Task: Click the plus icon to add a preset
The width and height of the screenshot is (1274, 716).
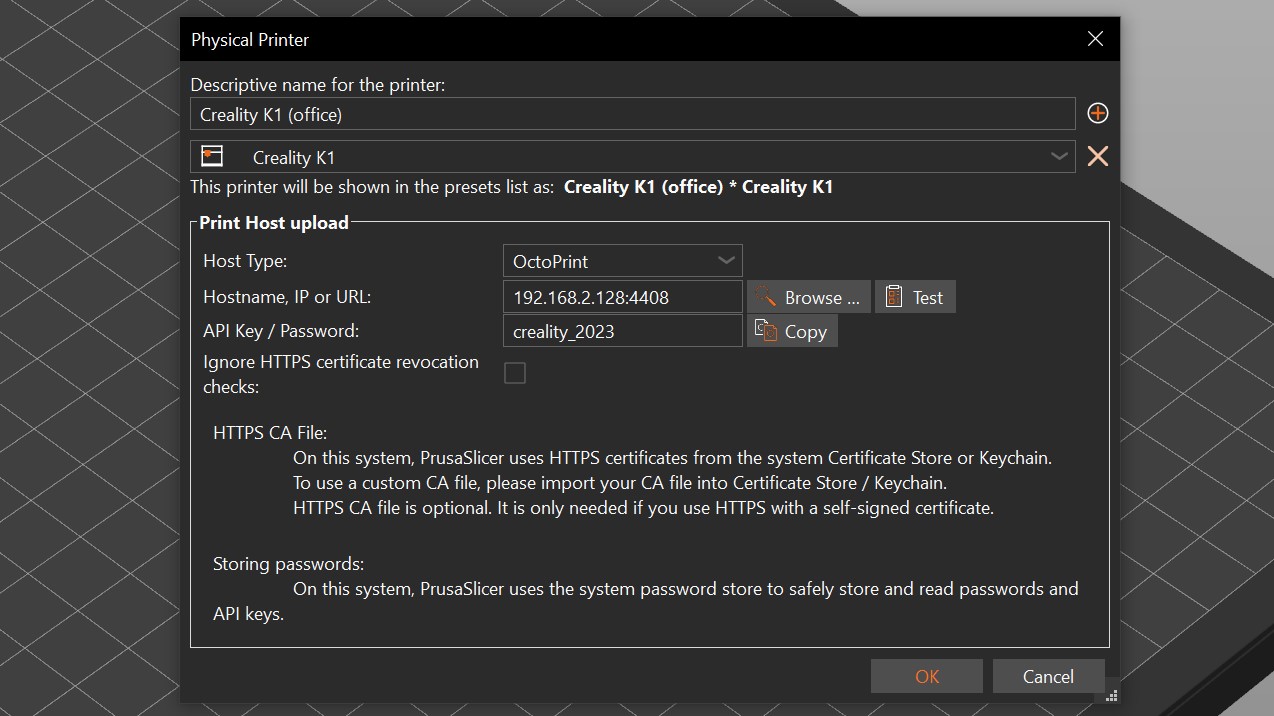Action: [x=1097, y=114]
